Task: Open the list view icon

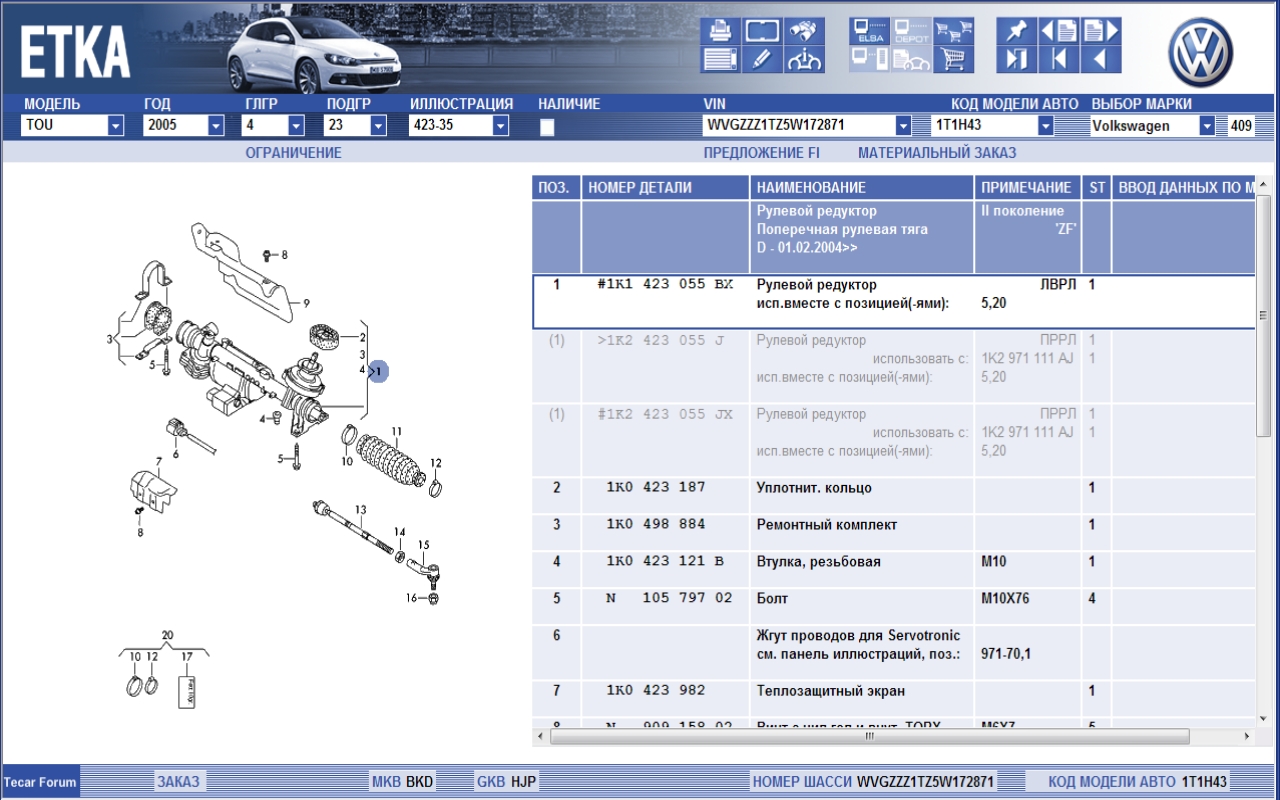Action: pyautogui.click(x=720, y=59)
